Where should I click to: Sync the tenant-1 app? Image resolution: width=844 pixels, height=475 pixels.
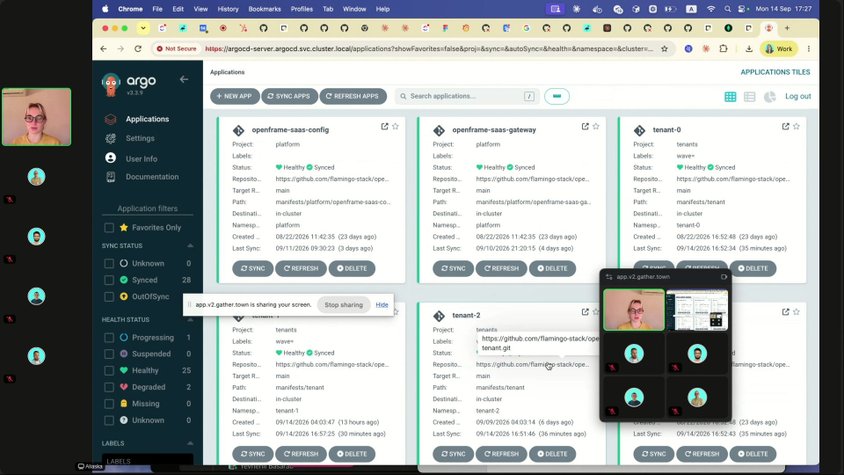[253, 454]
